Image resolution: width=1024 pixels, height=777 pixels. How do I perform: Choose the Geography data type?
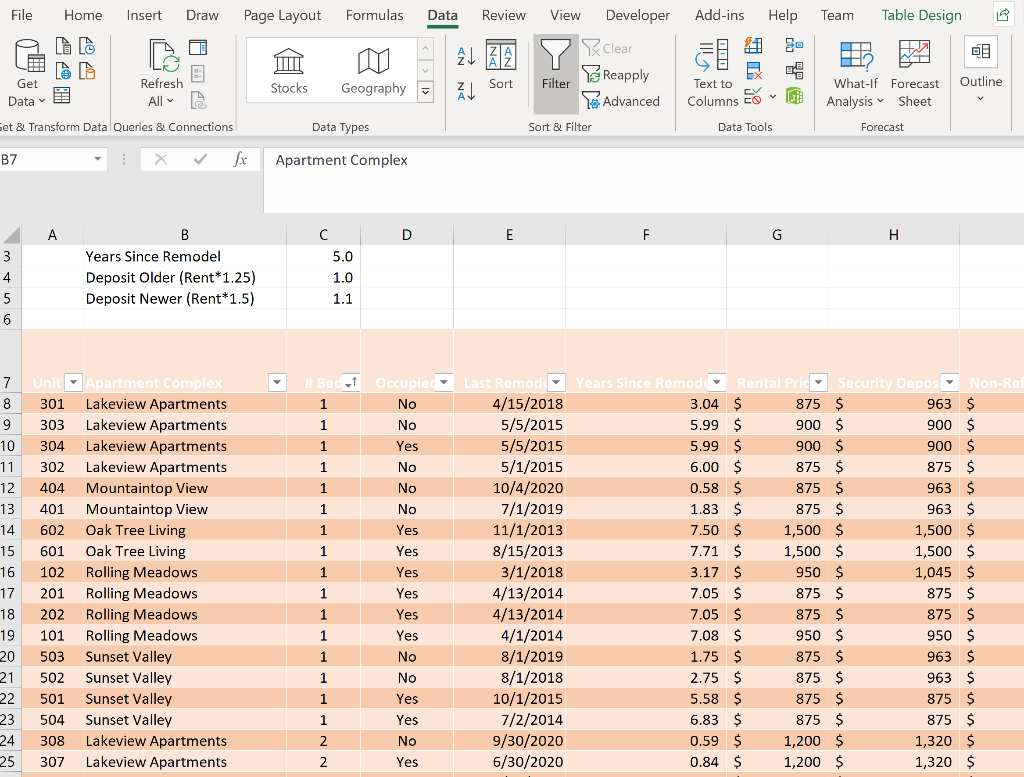(x=373, y=70)
